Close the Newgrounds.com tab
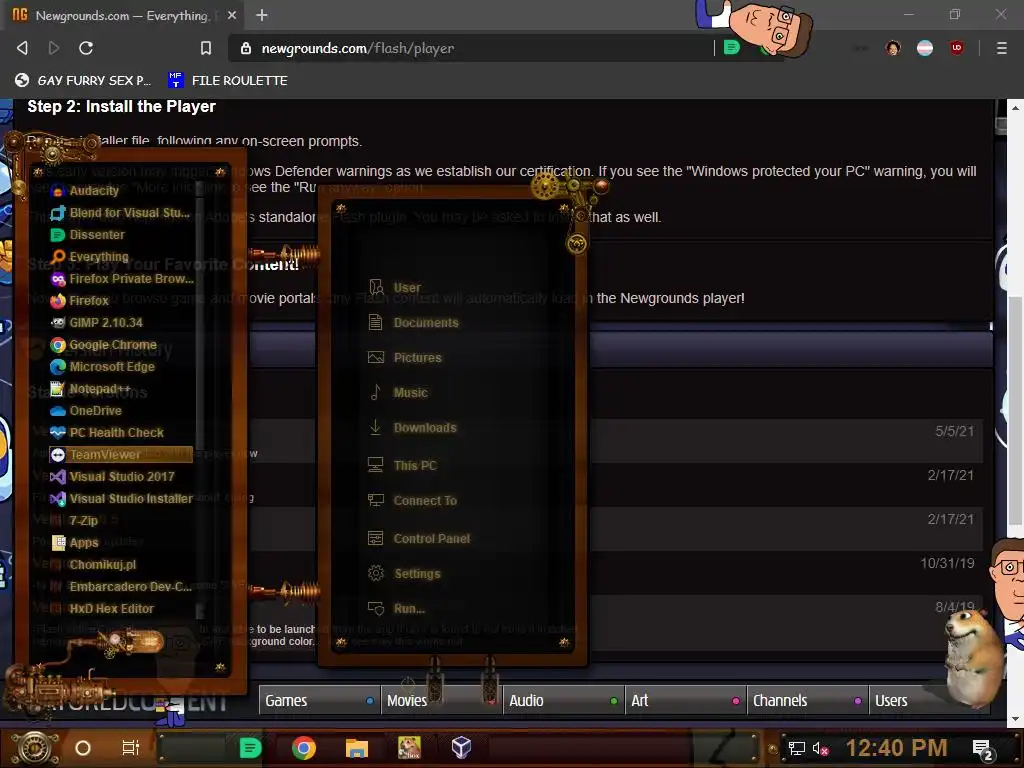Viewport: 1024px width, 768px height. 232,15
